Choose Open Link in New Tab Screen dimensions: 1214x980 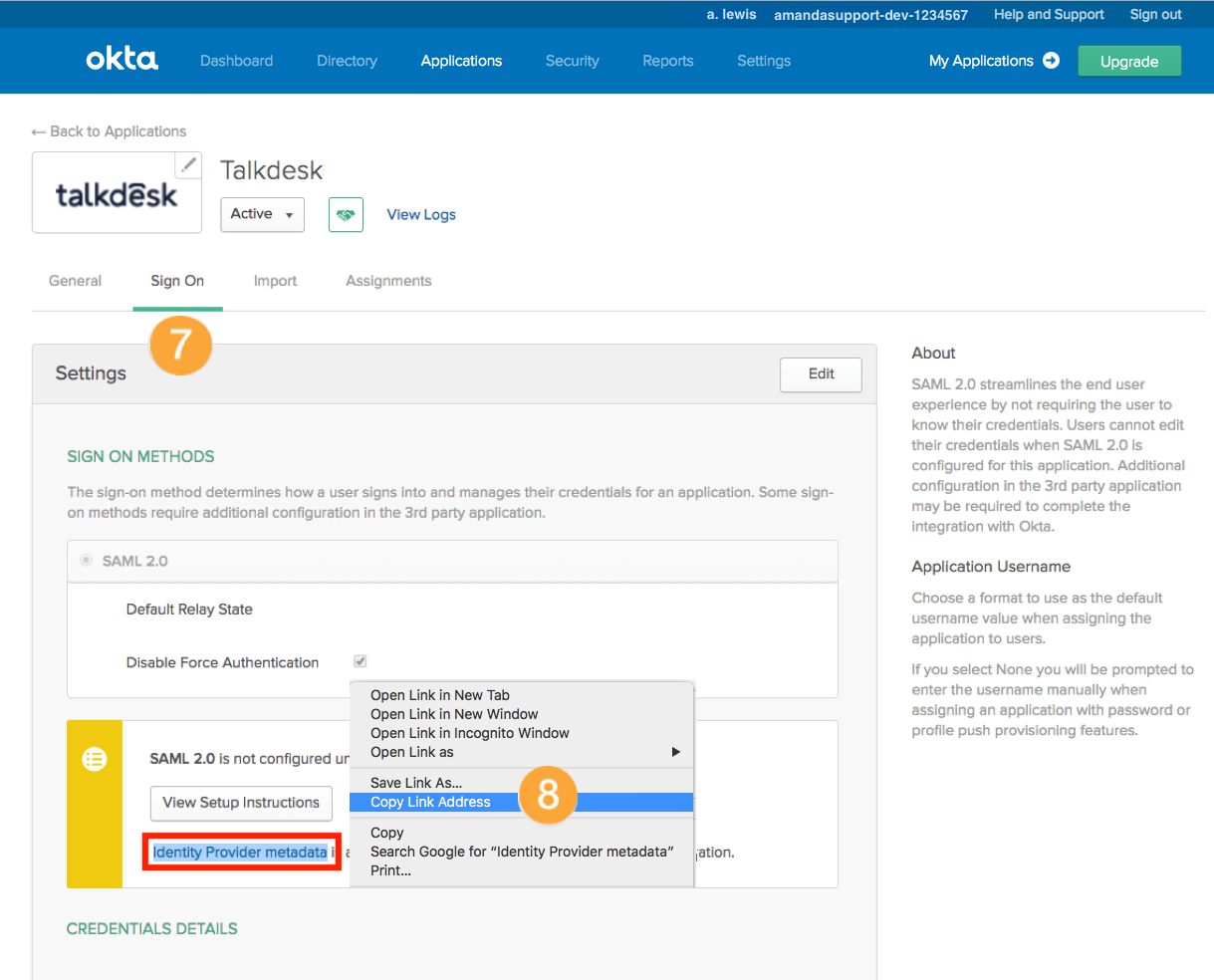pyautogui.click(x=522, y=695)
